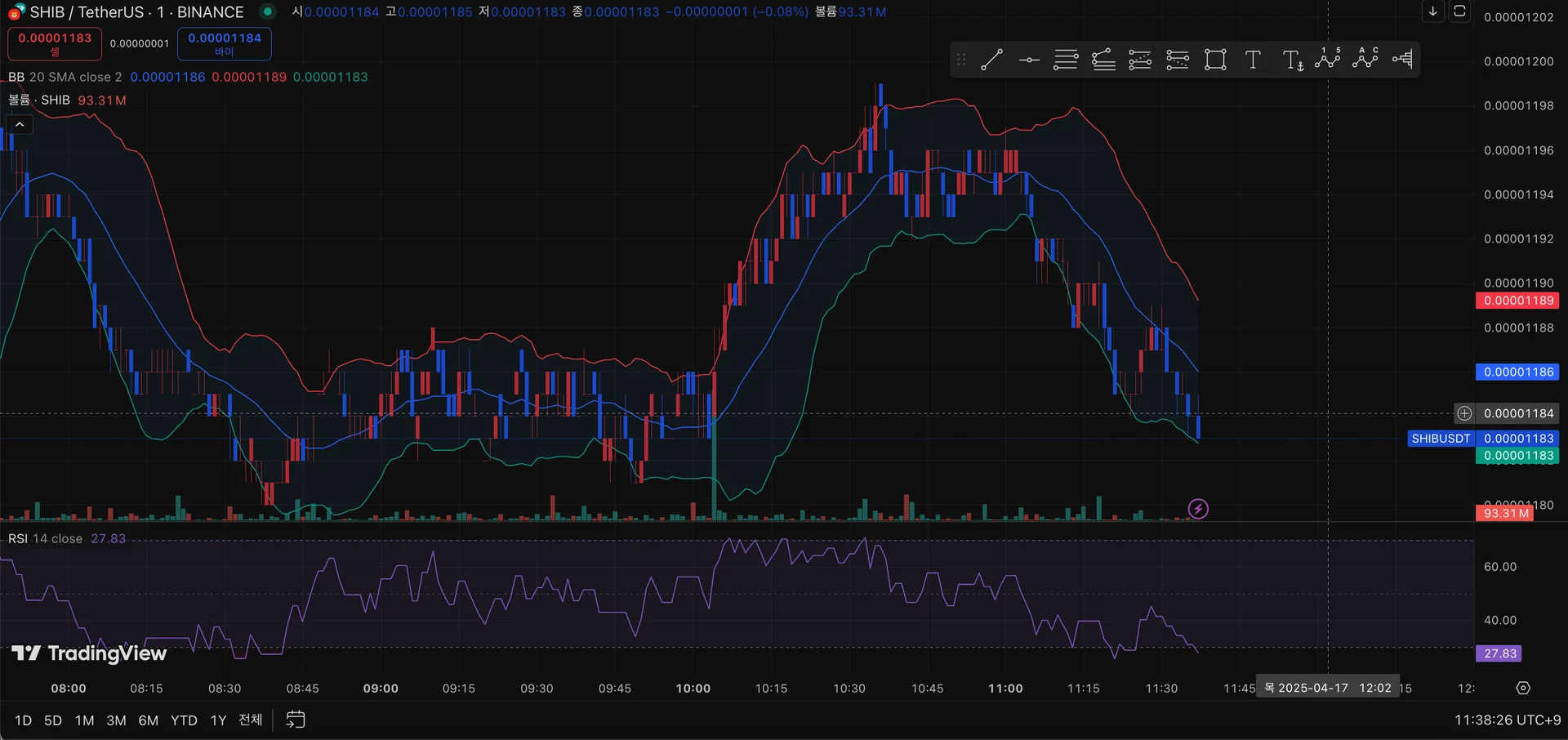Click the 09:00 time axis label
Viewport: 1568px width, 740px height.
pyautogui.click(x=381, y=689)
